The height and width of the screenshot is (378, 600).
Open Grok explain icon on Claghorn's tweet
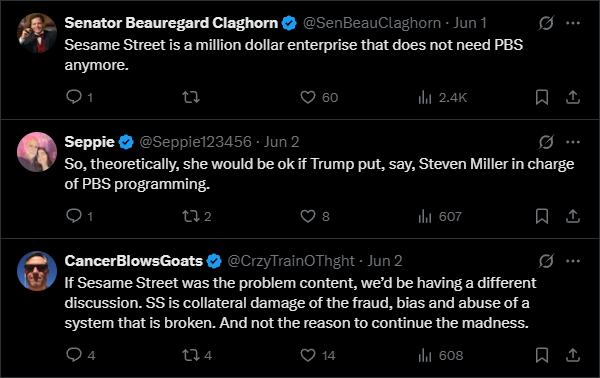pyautogui.click(x=546, y=23)
